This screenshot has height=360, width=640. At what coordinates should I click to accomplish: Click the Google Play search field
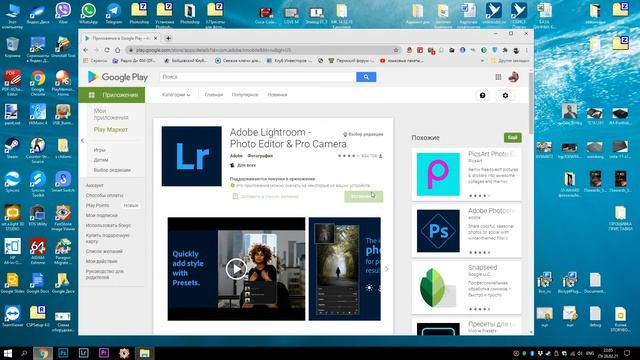click(x=258, y=77)
